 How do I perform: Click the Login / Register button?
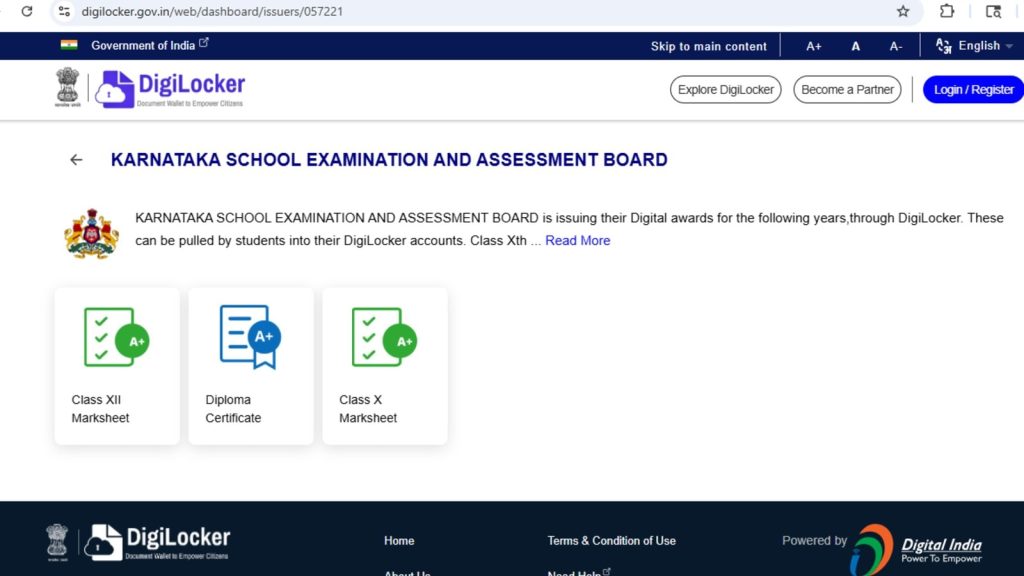coord(972,89)
